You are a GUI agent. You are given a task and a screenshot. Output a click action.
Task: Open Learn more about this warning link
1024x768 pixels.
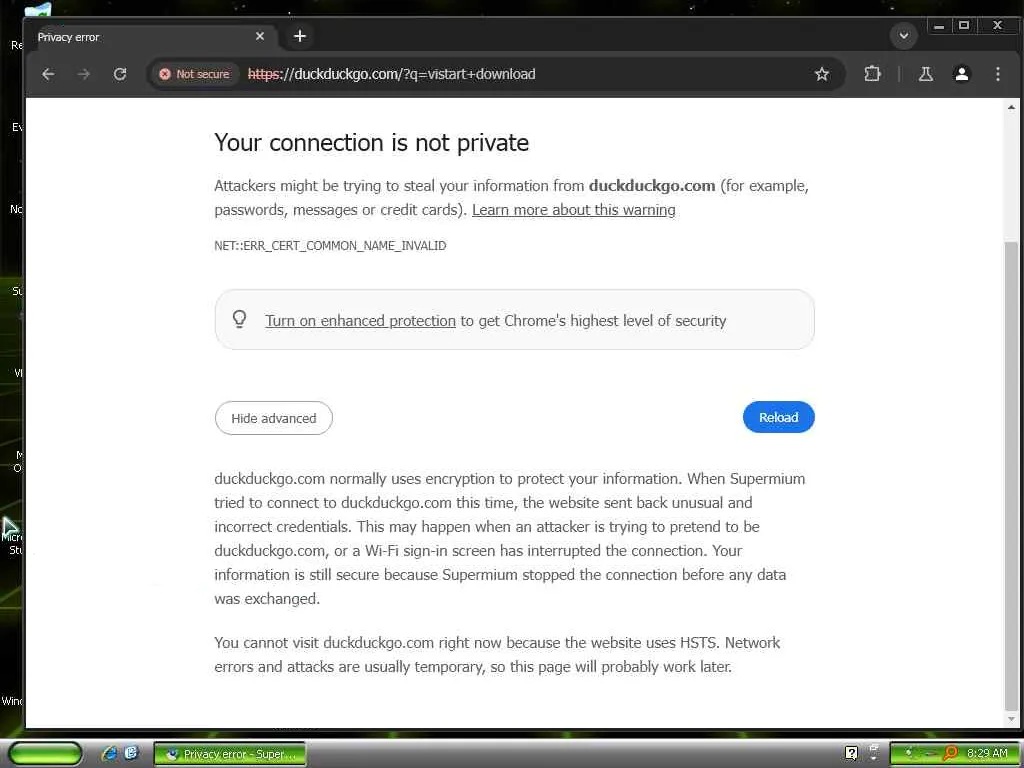pyautogui.click(x=573, y=210)
